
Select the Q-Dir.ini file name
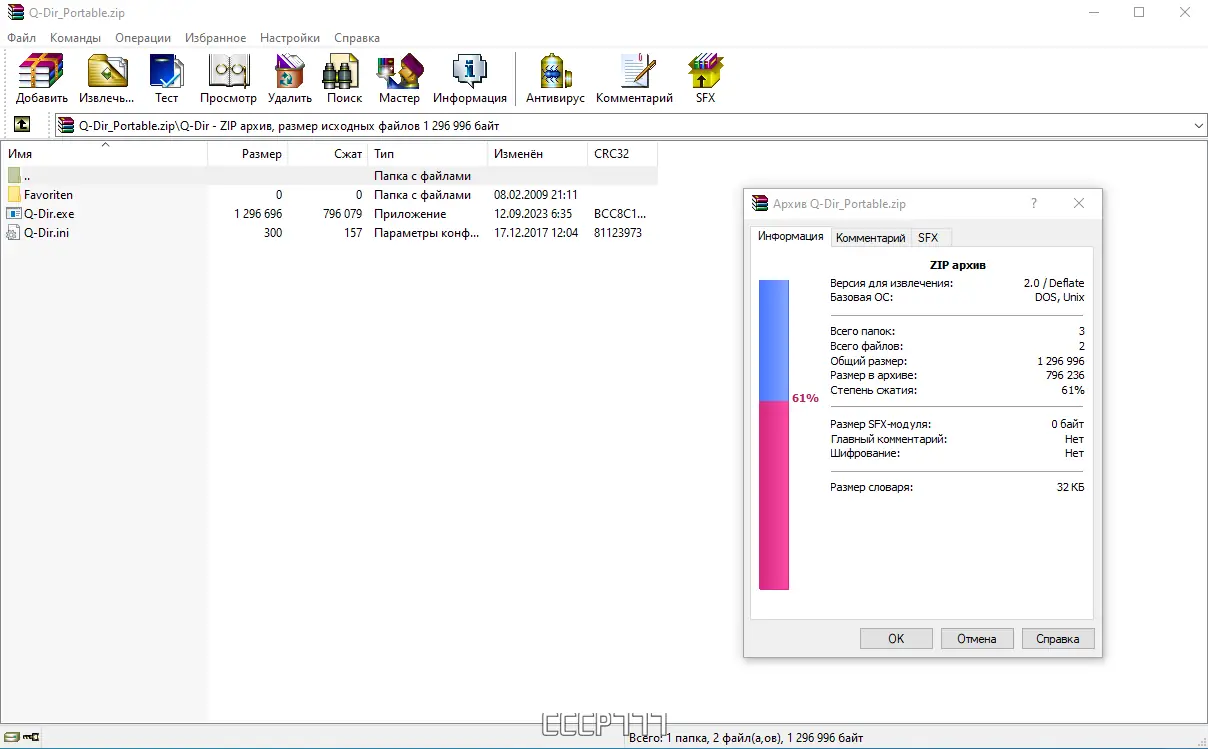pyautogui.click(x=46, y=233)
